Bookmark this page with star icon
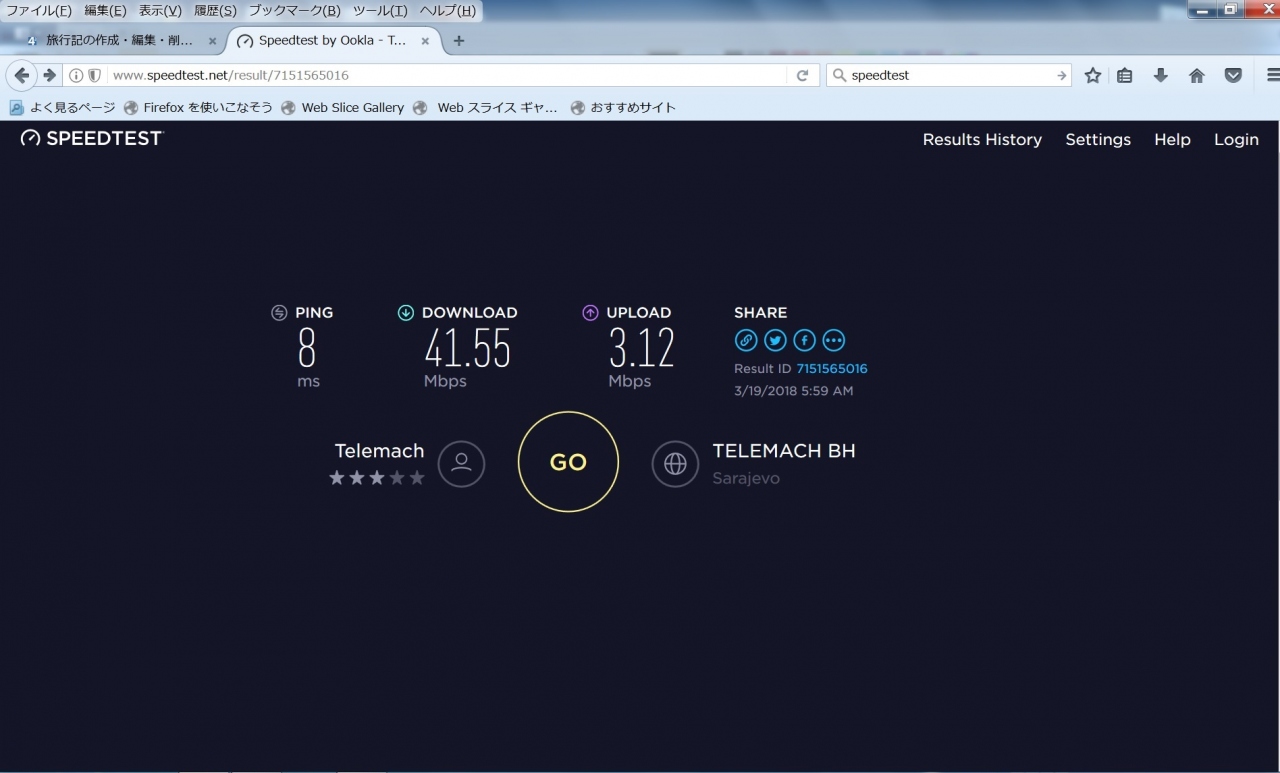This screenshot has height=773, width=1280. click(x=1093, y=75)
